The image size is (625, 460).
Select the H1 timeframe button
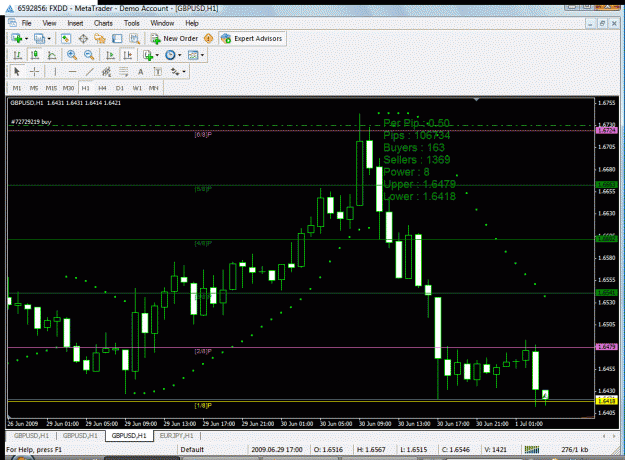point(85,88)
